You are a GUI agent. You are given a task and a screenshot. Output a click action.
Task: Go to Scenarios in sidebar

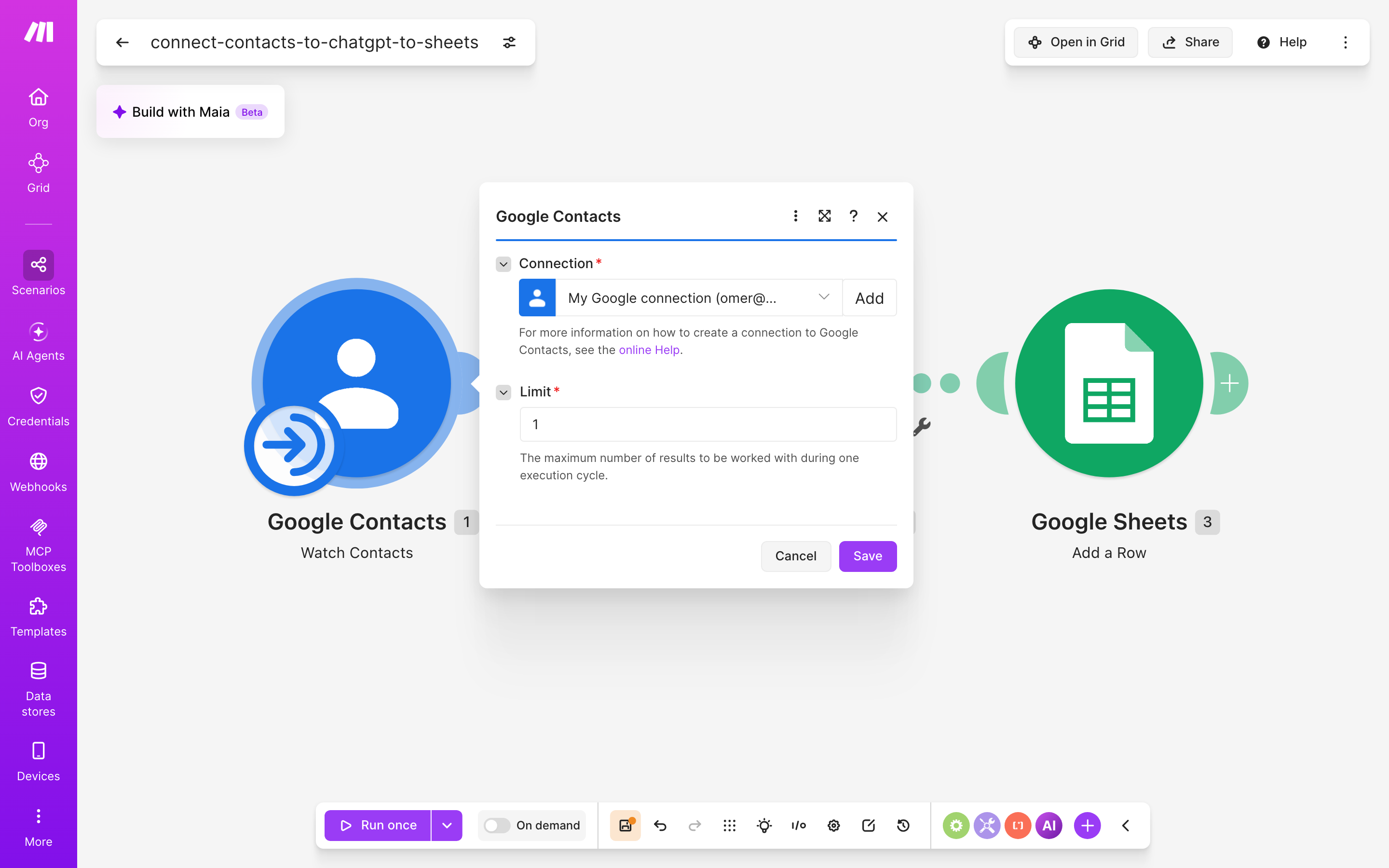point(39,273)
